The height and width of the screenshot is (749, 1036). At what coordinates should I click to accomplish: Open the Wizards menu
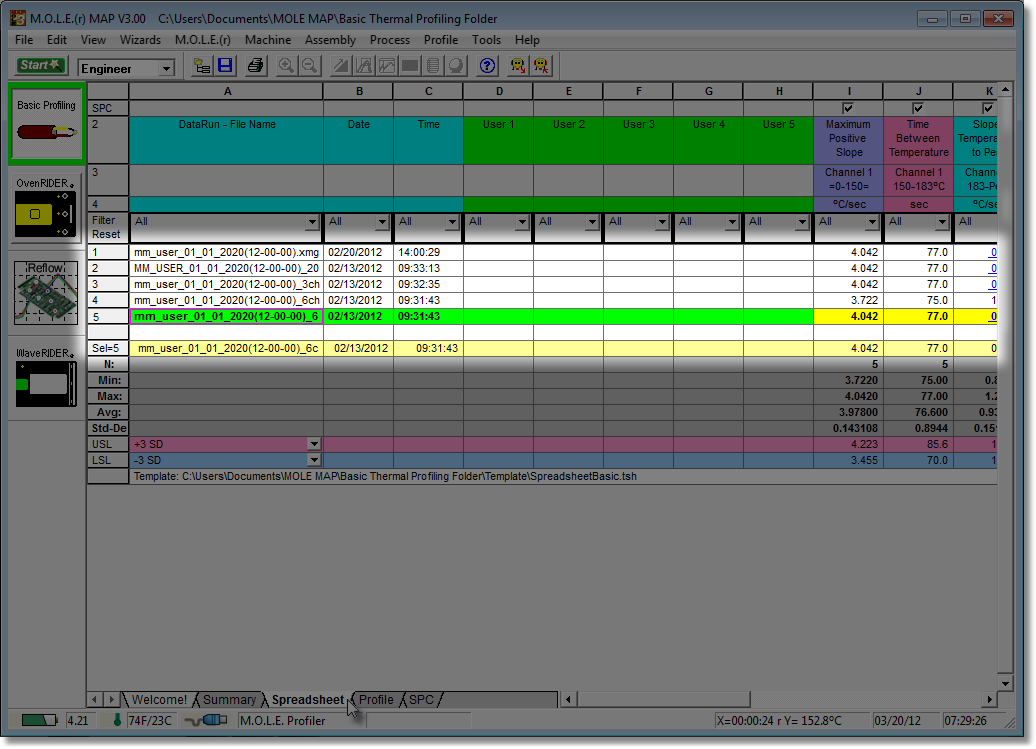(x=140, y=40)
